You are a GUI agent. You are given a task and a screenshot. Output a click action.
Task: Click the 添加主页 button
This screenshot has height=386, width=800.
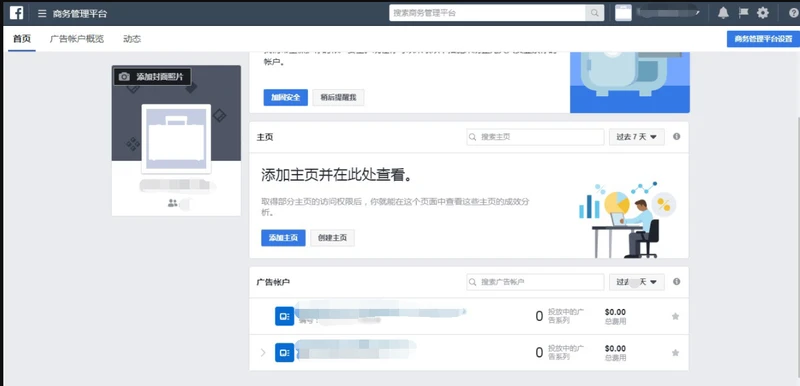pyautogui.click(x=283, y=238)
